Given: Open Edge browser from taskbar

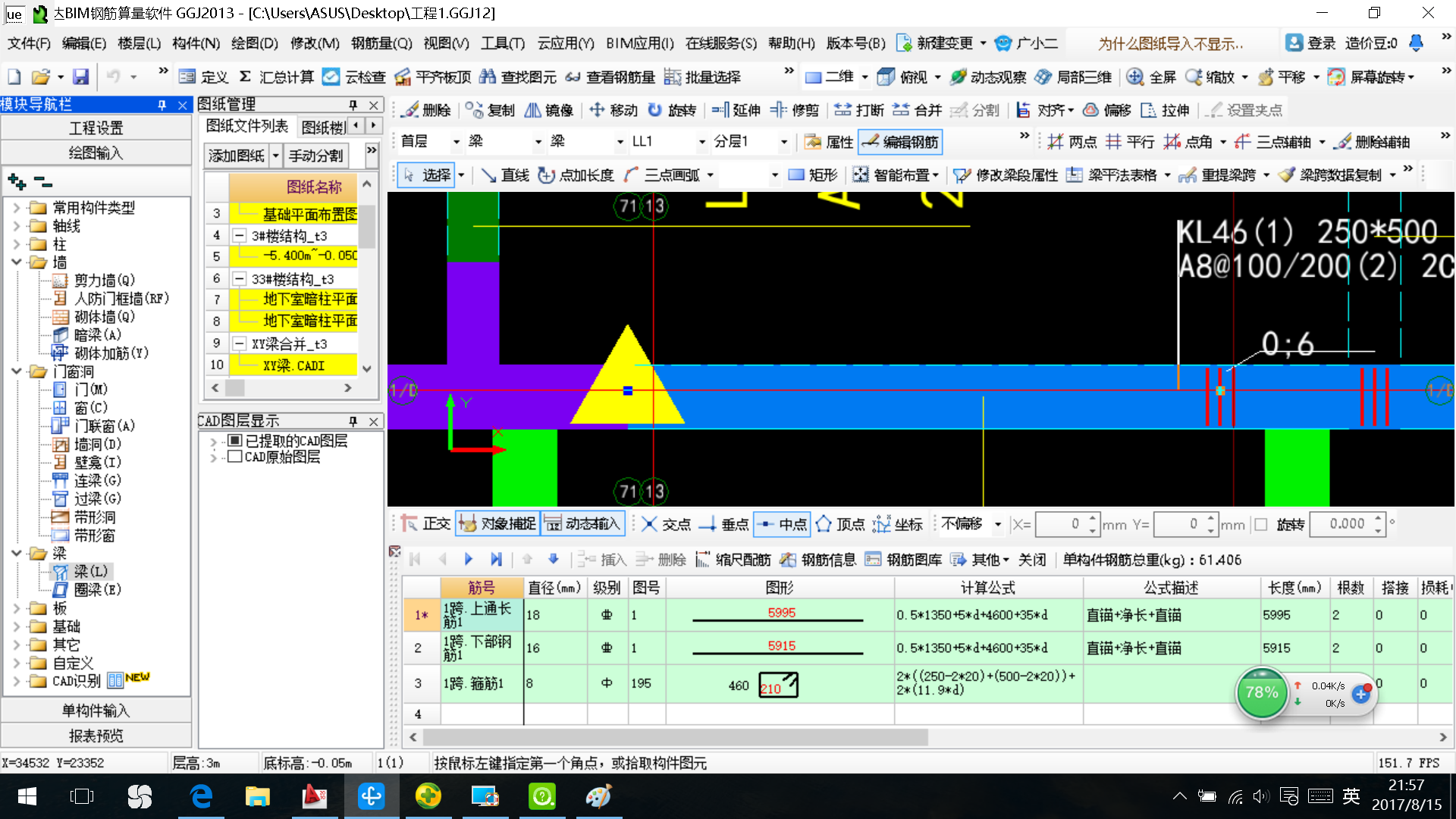Looking at the screenshot, I should [x=201, y=796].
